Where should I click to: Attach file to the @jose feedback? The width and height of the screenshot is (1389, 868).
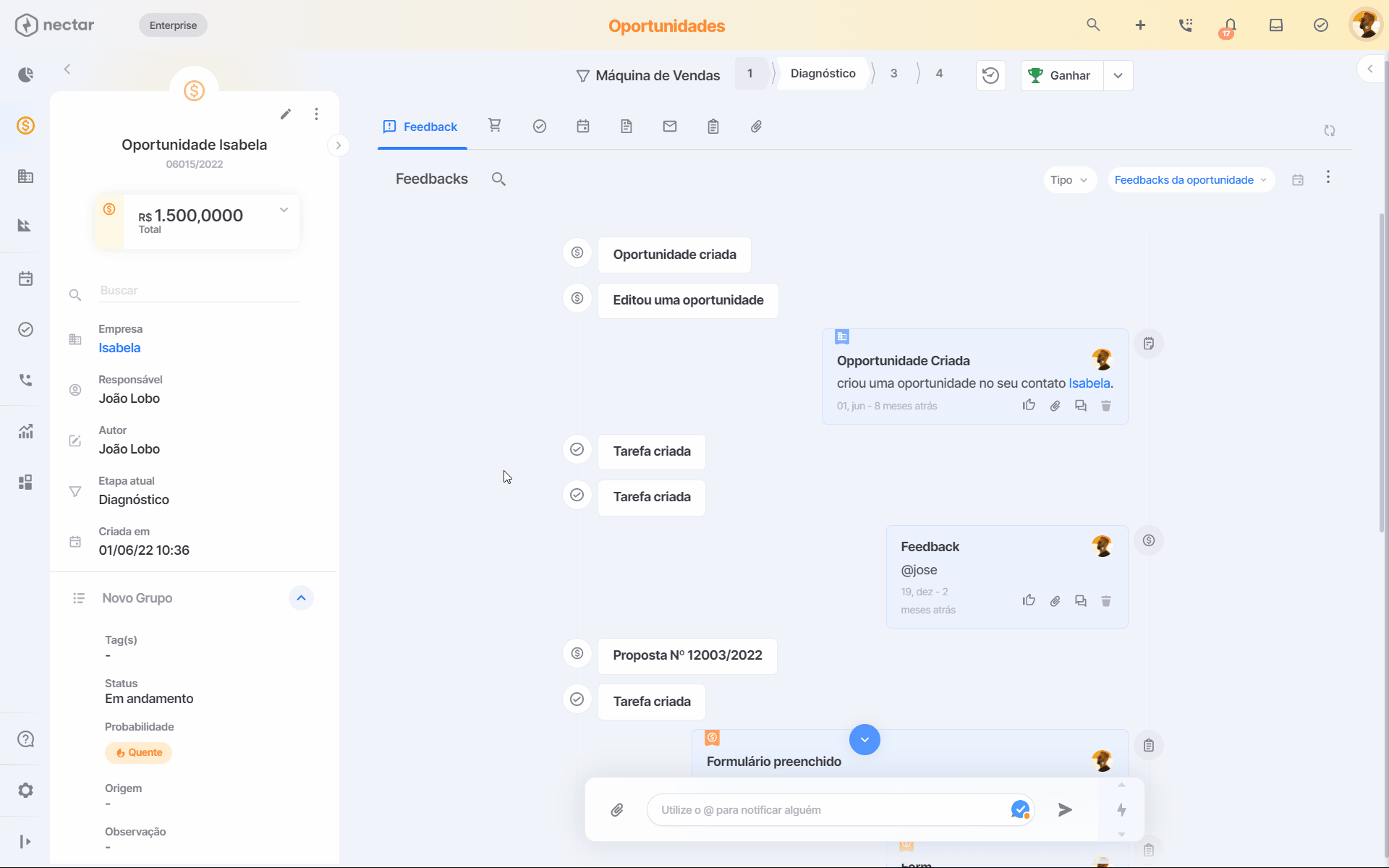point(1055,601)
